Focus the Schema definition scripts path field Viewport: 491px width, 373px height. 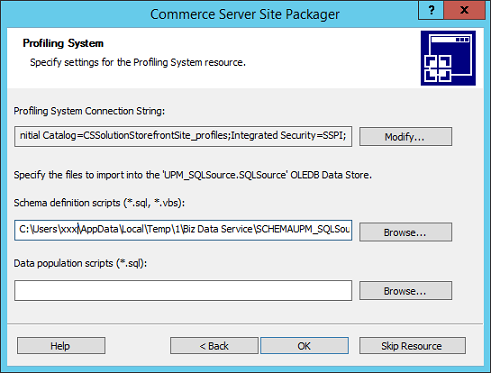click(x=183, y=230)
